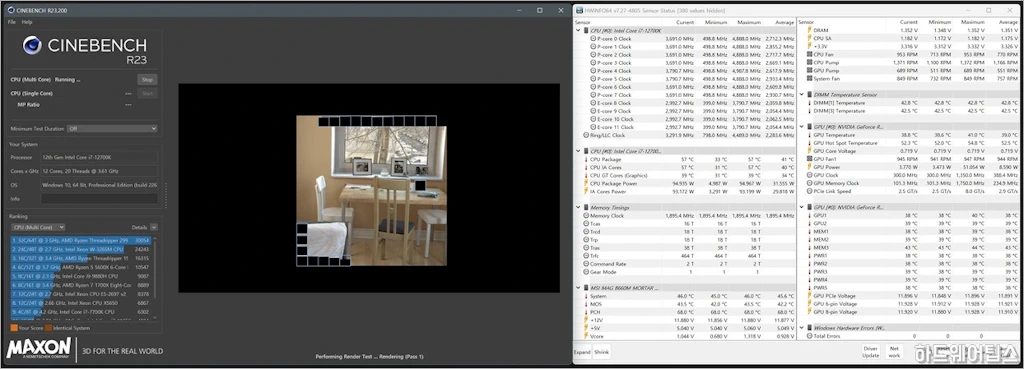
Task: Select the Command Rate timing icon
Action: pos(586,264)
